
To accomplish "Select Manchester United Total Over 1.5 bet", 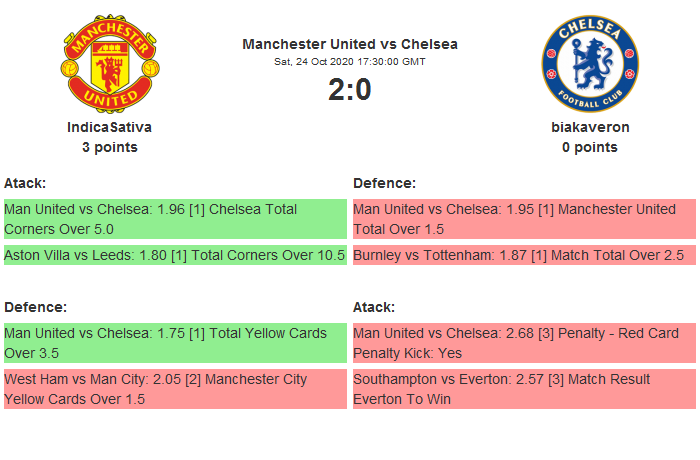I will click(524, 219).
